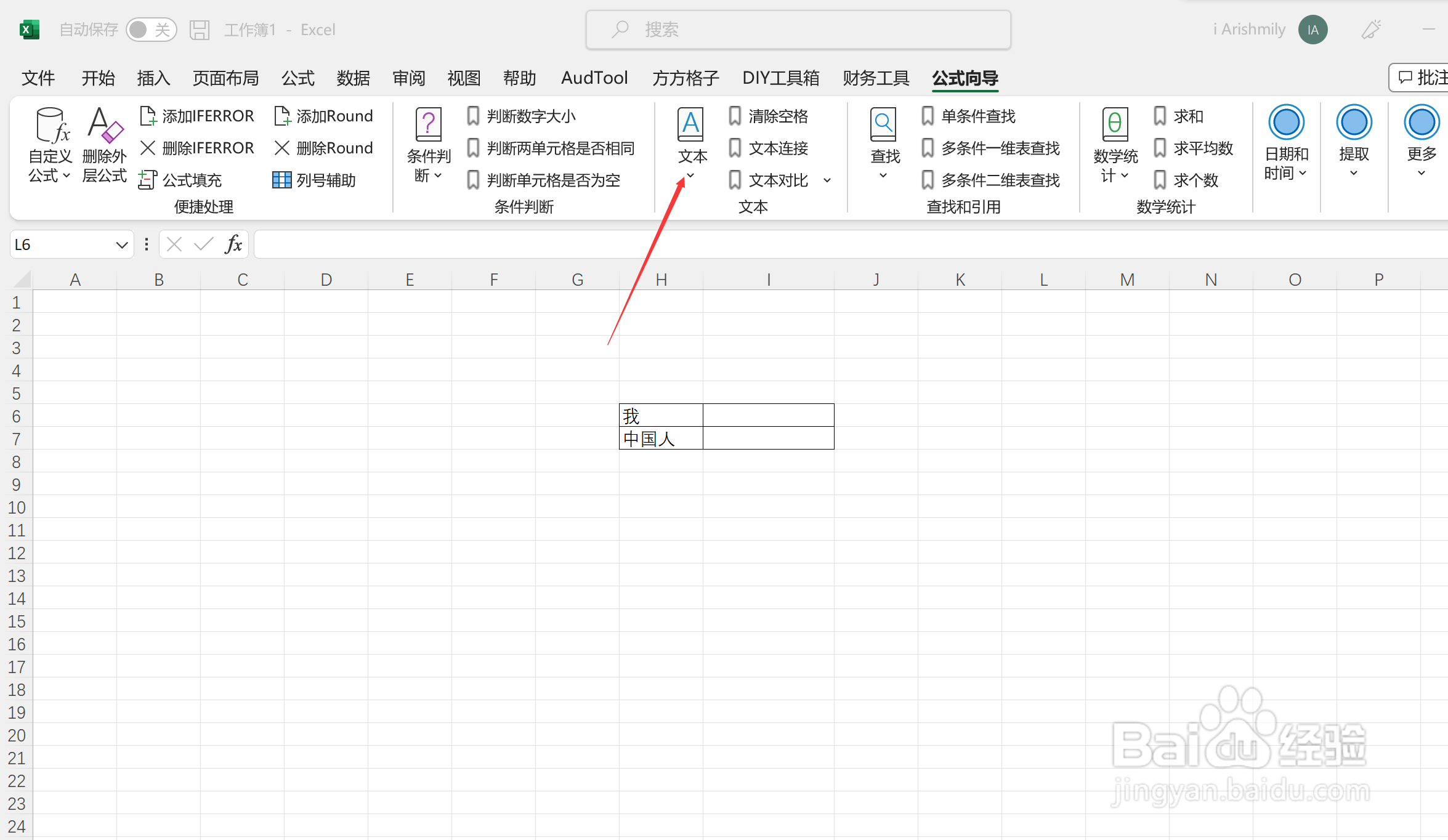Open the 文本对比 dropdown arrow

[827, 180]
